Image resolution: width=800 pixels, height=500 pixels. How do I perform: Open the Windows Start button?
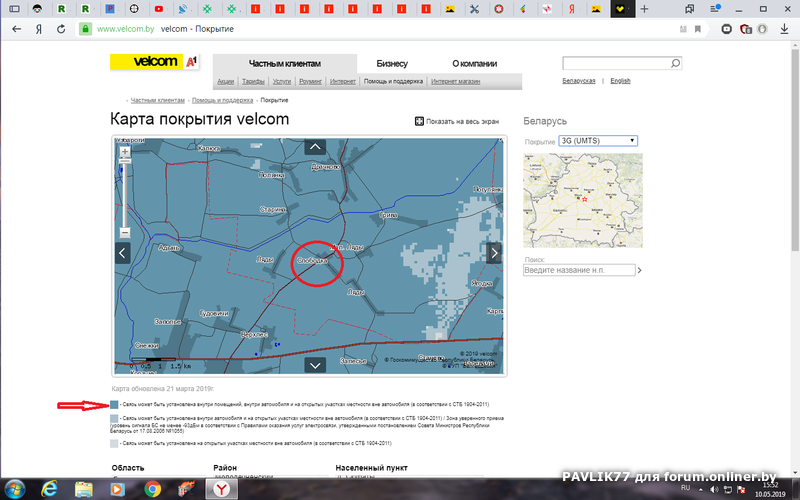point(14,489)
